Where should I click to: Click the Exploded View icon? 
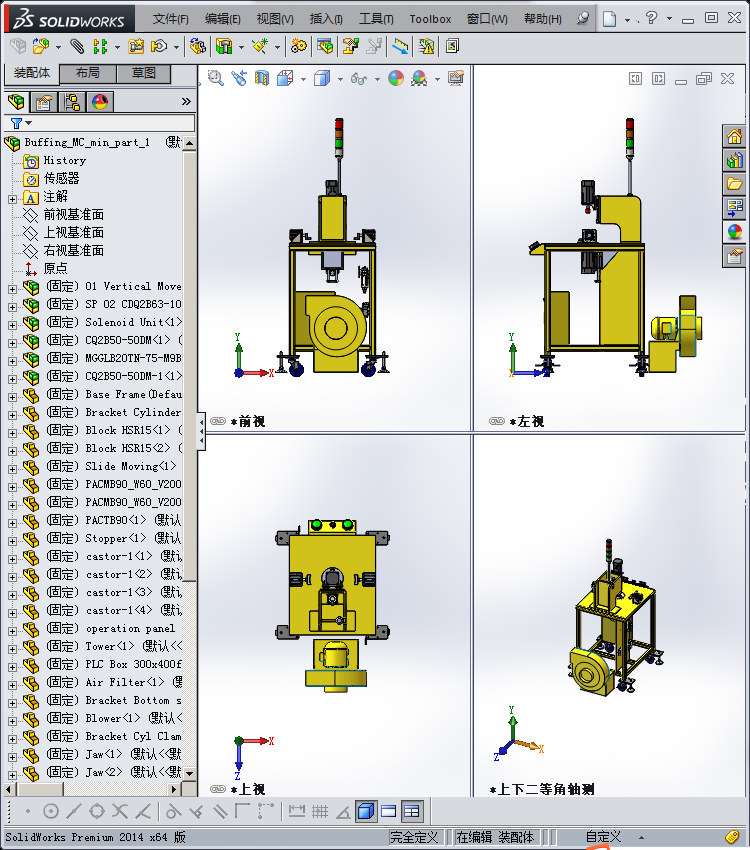[350, 46]
